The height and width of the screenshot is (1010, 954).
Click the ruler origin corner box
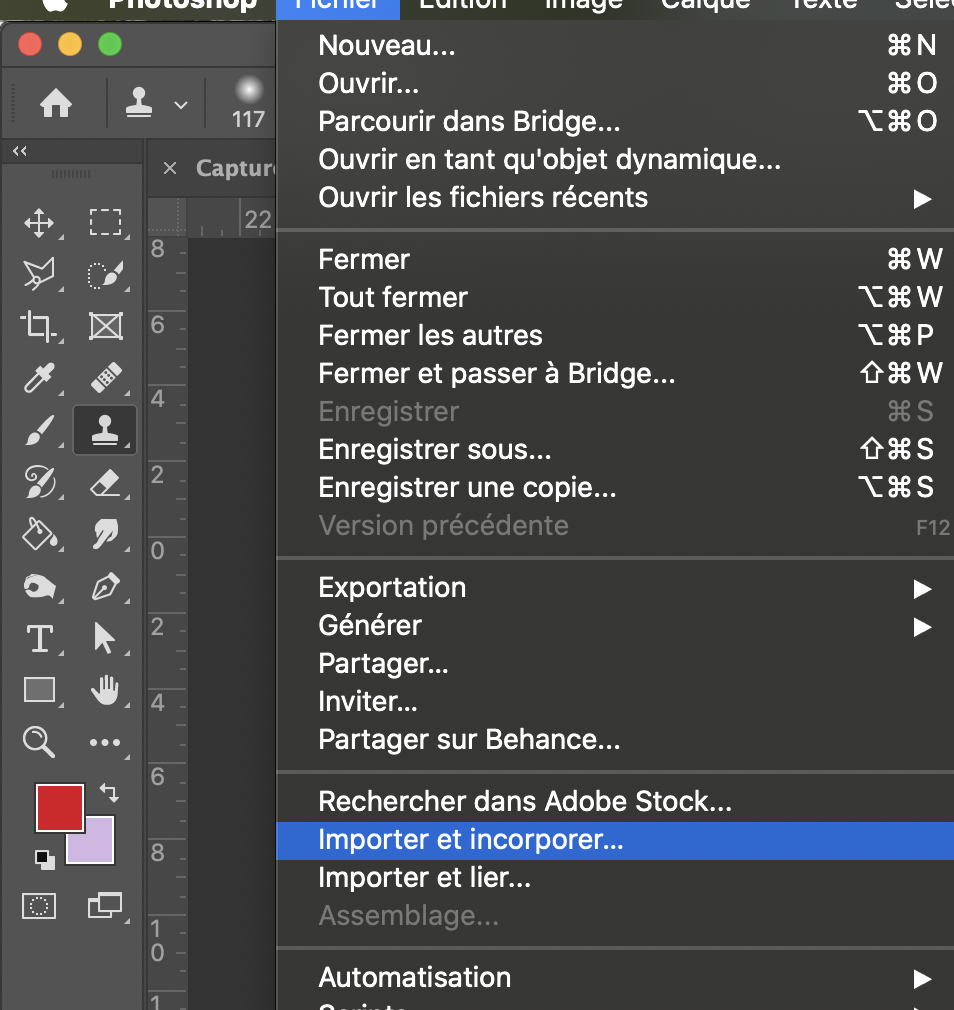click(x=167, y=217)
